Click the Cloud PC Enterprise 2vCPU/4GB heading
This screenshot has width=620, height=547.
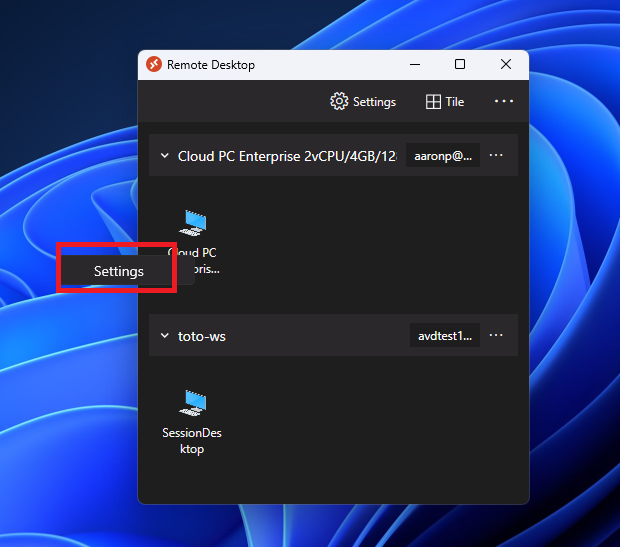tap(287, 156)
